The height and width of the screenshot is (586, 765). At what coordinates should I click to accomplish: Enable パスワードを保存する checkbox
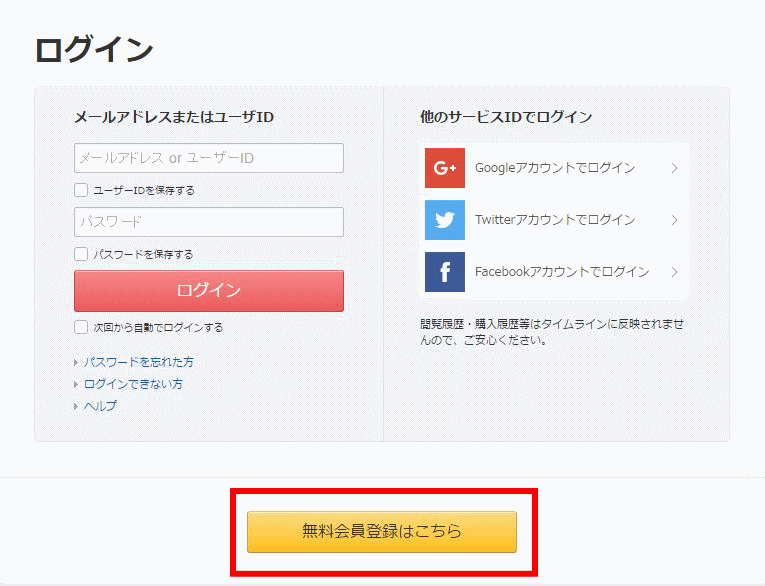coord(81,254)
